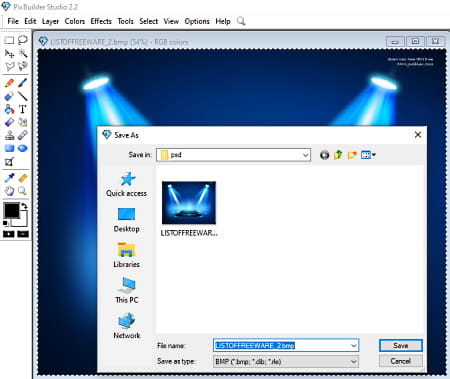Open This PC in places bar
The height and width of the screenshot is (379, 450).
click(x=126, y=291)
